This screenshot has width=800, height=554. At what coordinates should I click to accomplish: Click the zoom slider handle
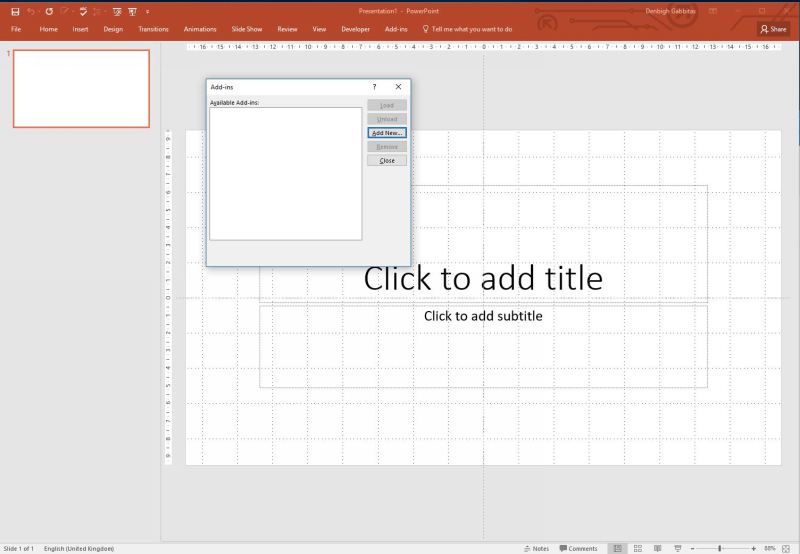[x=719, y=548]
